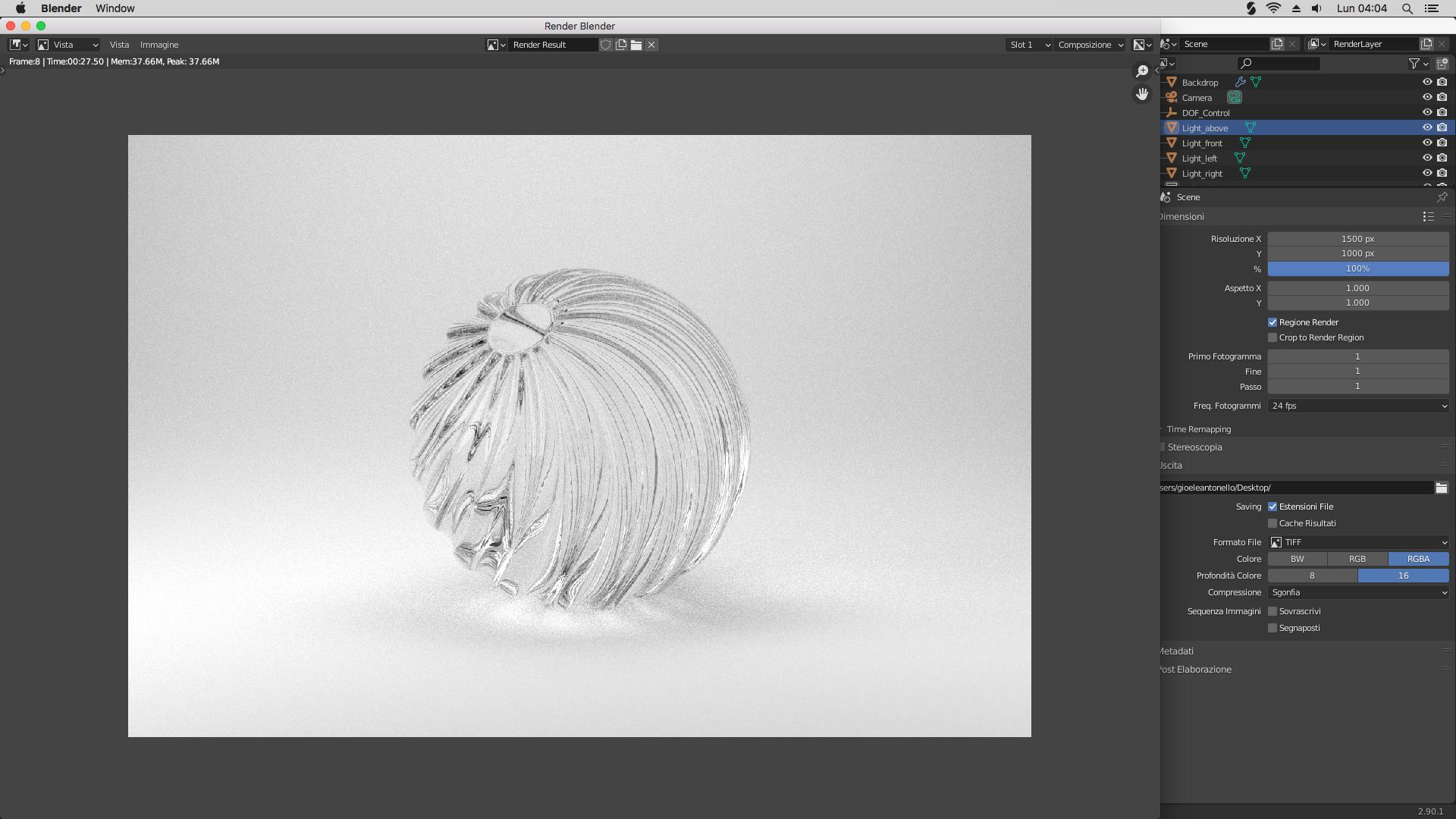
Task: Open the New Collection icon in the outliner header
Action: tap(1442, 64)
